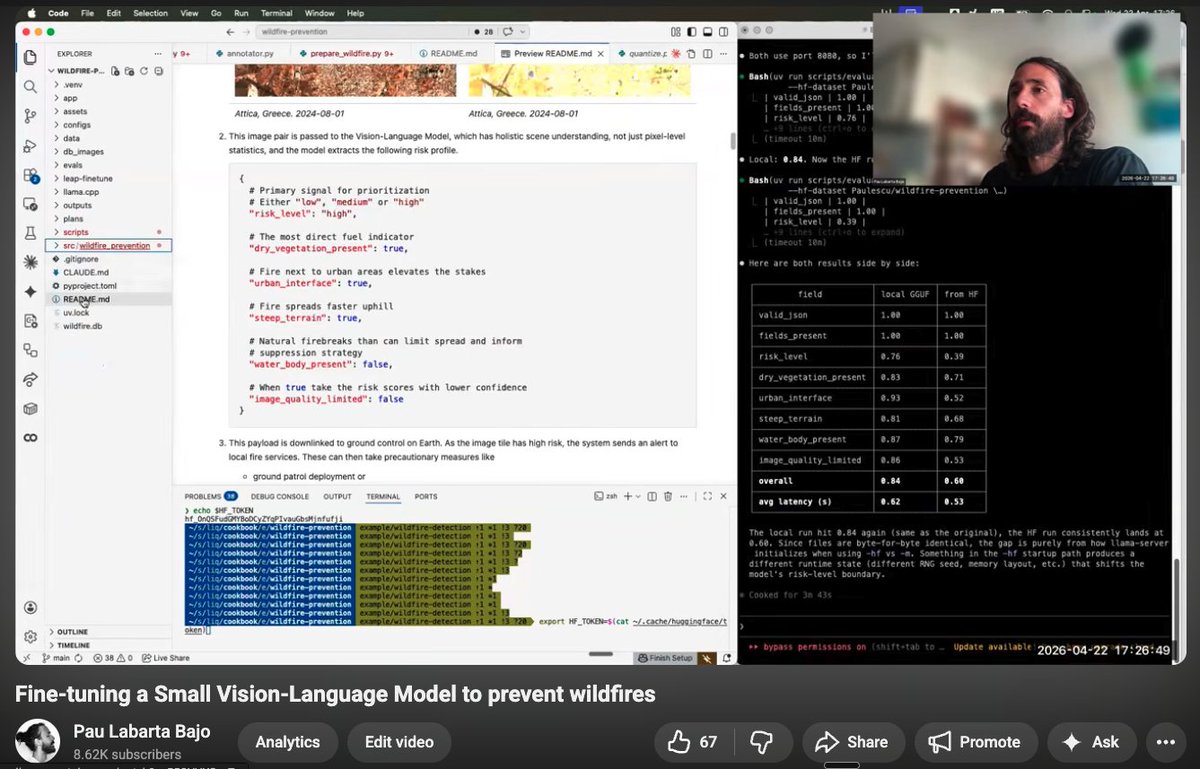1200x769 pixels.
Task: Click the Share button
Action: tap(852, 742)
